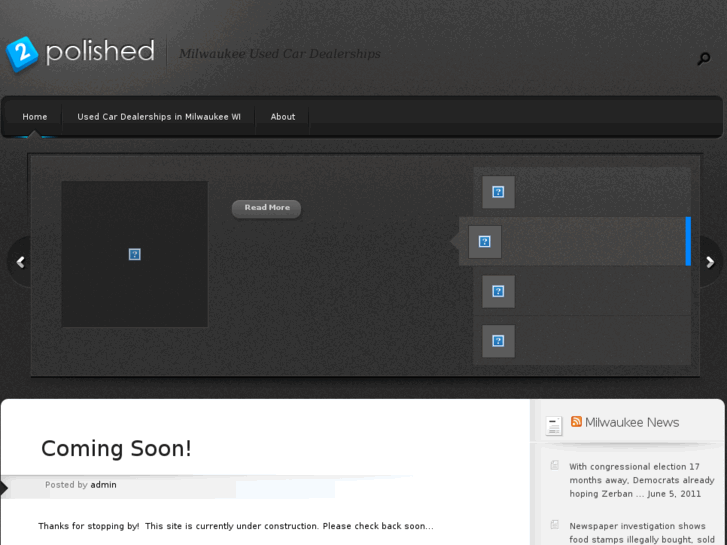The image size is (727, 545).
Task: Open the Home menu item
Action: (35, 117)
